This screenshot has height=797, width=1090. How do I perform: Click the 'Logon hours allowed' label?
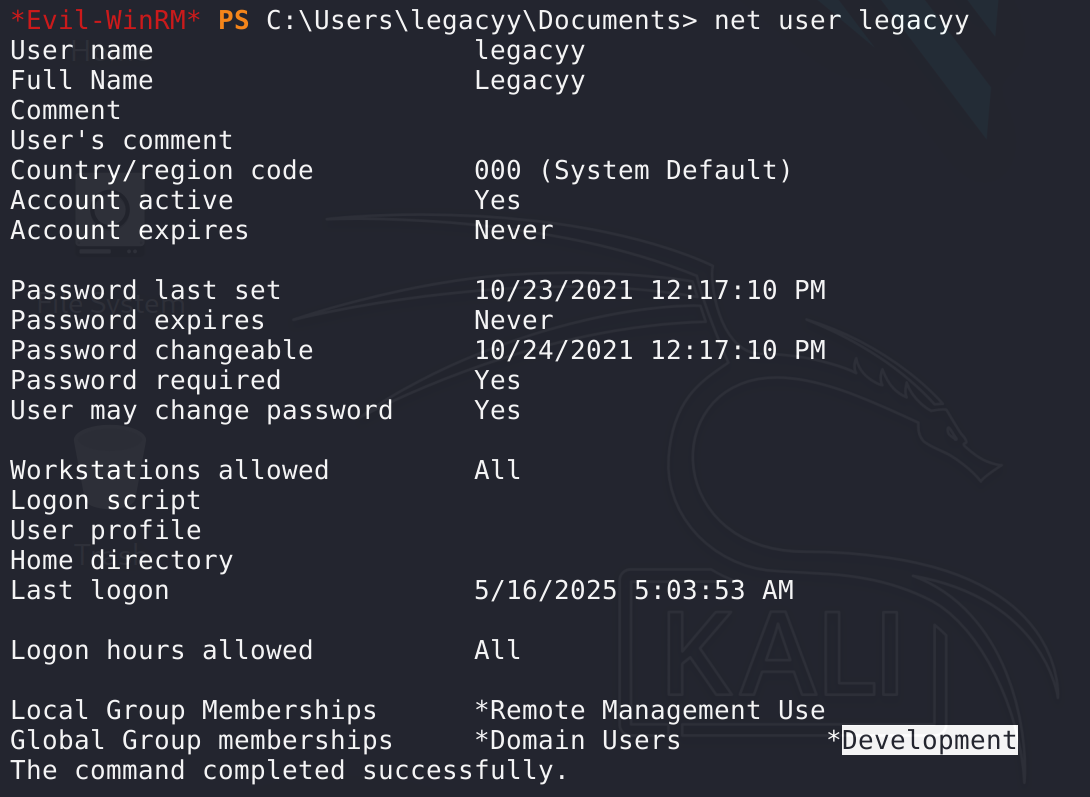pyautogui.click(x=161, y=651)
